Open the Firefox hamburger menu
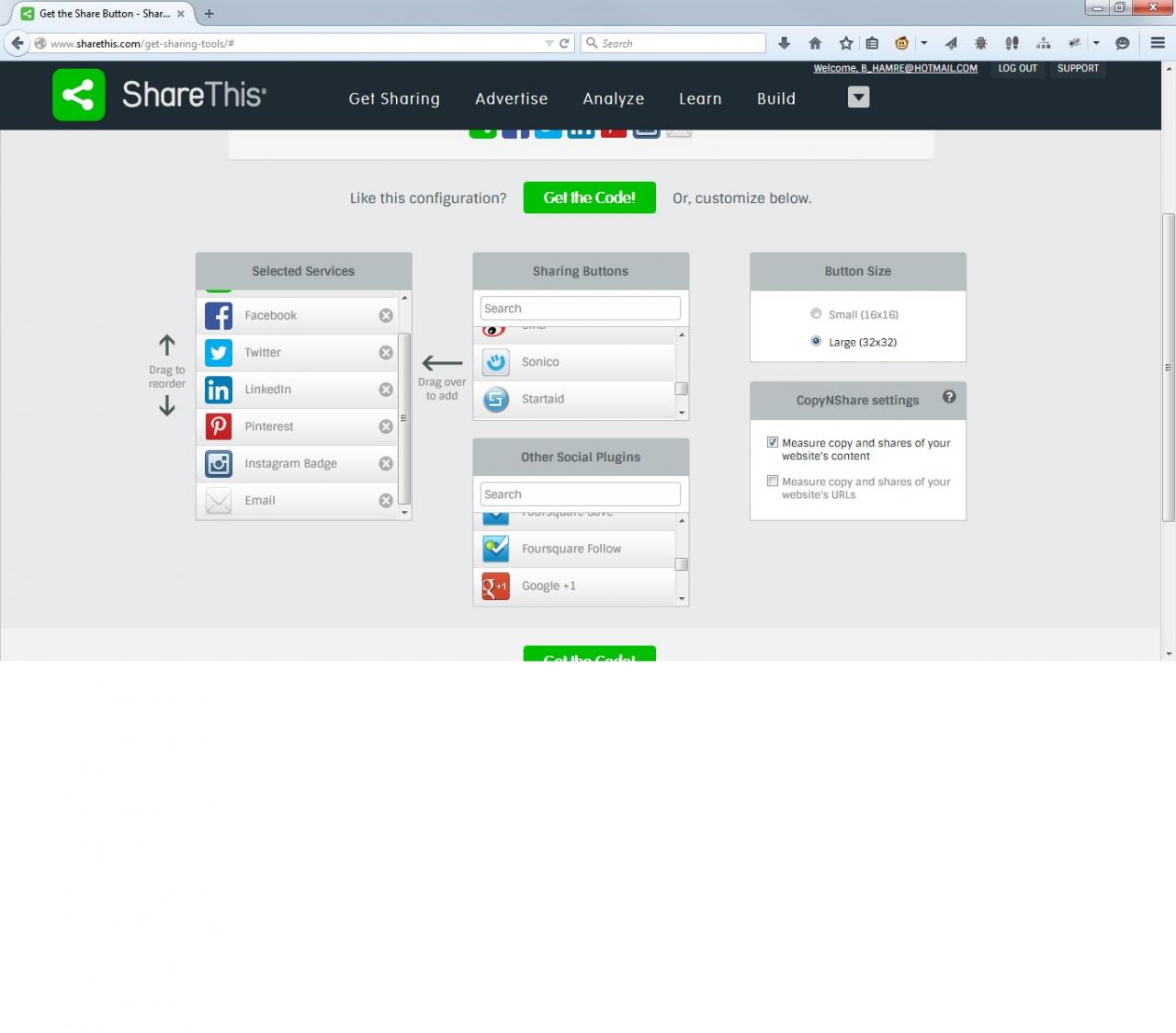The height and width of the screenshot is (1033, 1176). point(1158,43)
